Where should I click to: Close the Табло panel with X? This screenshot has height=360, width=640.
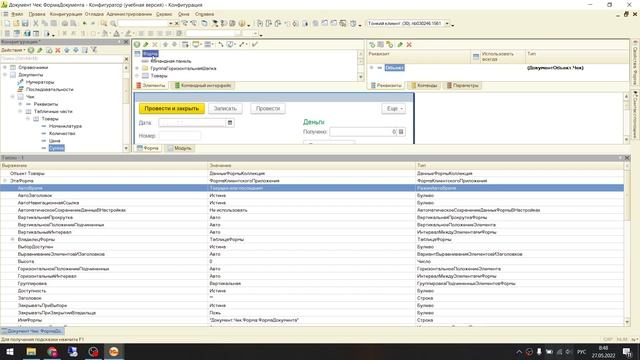(x=627, y=158)
